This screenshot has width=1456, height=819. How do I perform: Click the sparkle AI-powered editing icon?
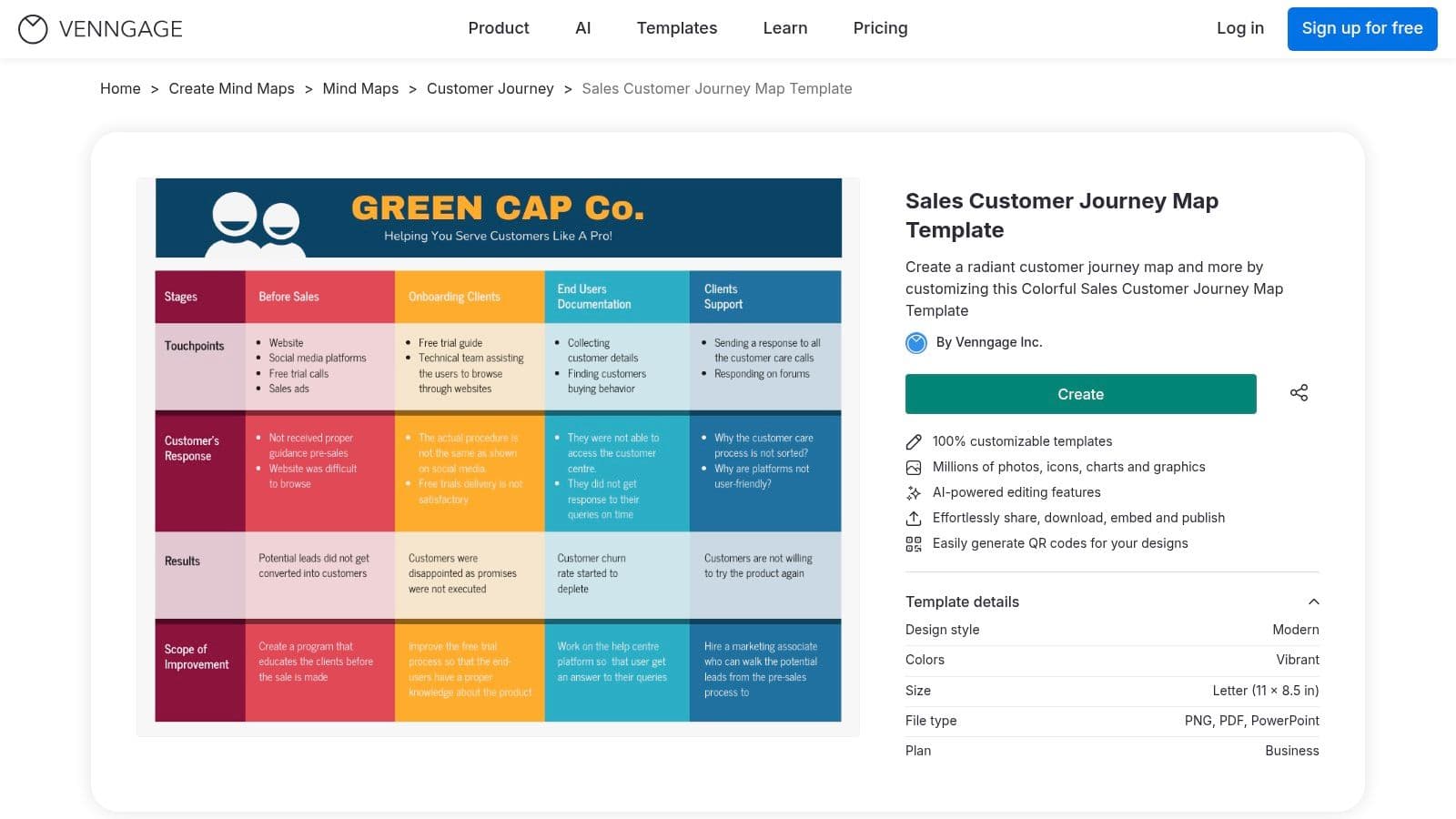point(914,492)
